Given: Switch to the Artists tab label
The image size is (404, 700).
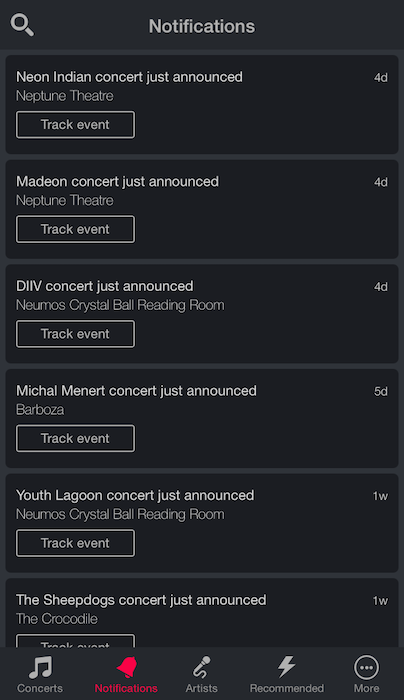Looking at the screenshot, I should tap(202, 688).
